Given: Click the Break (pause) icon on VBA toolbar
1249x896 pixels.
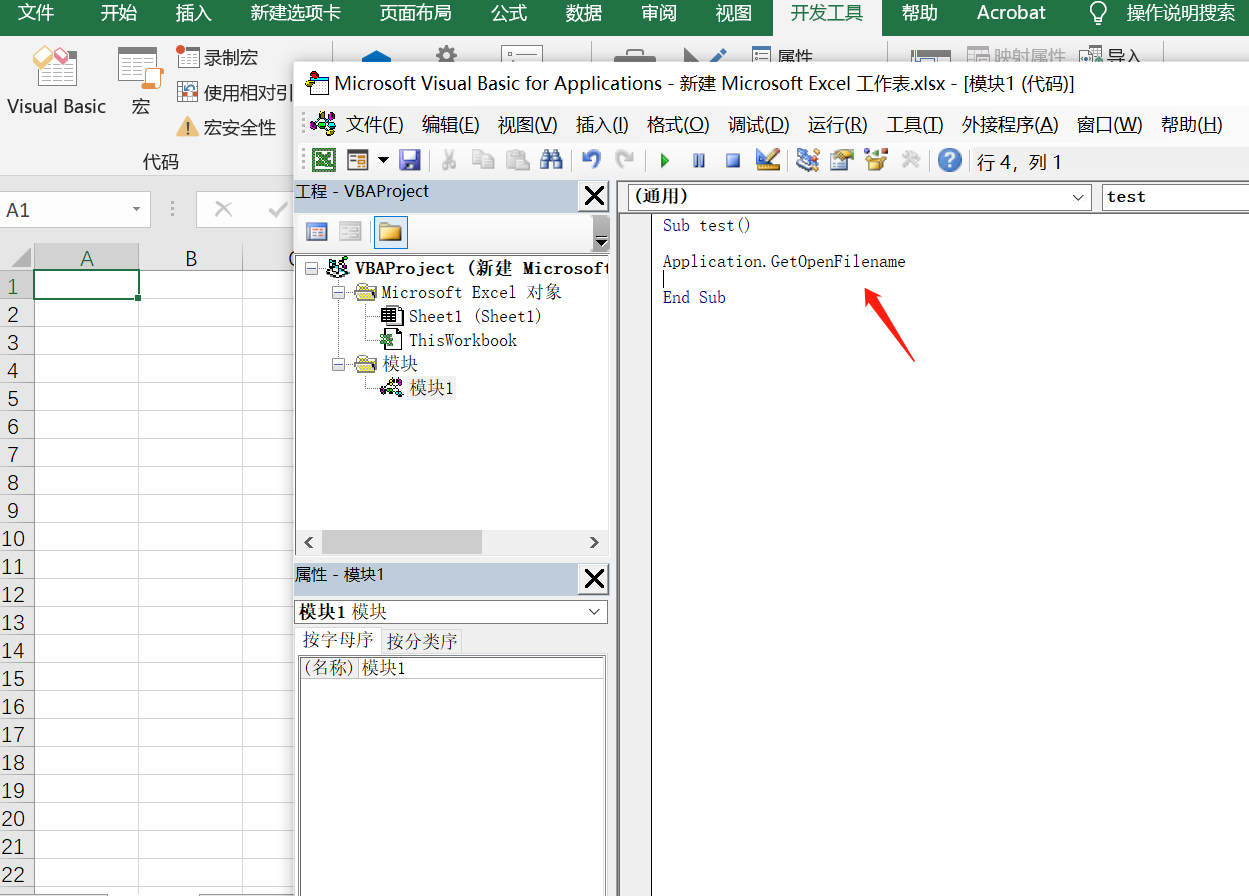Looking at the screenshot, I should pos(699,160).
